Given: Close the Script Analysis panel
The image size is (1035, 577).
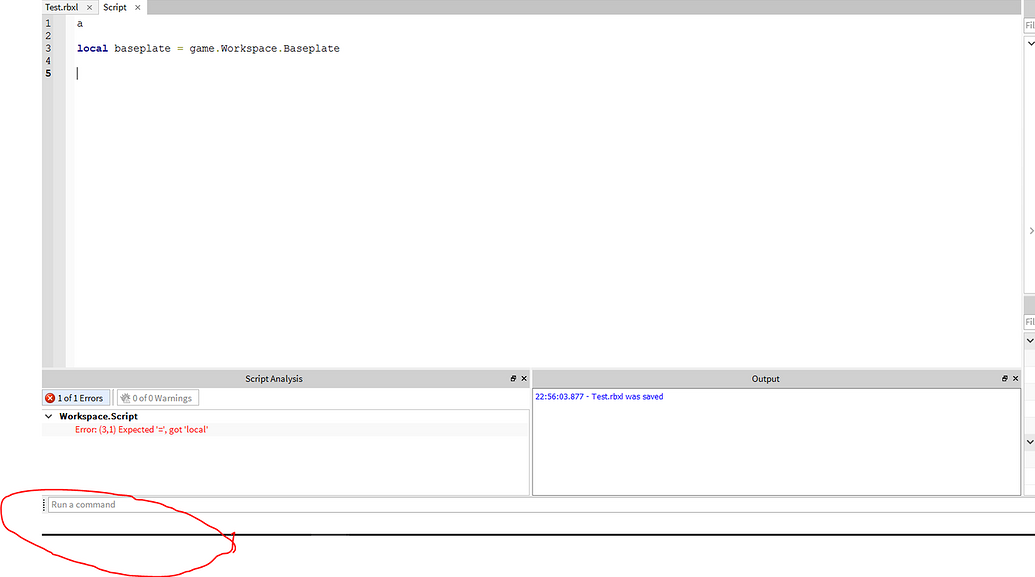Looking at the screenshot, I should coord(523,378).
